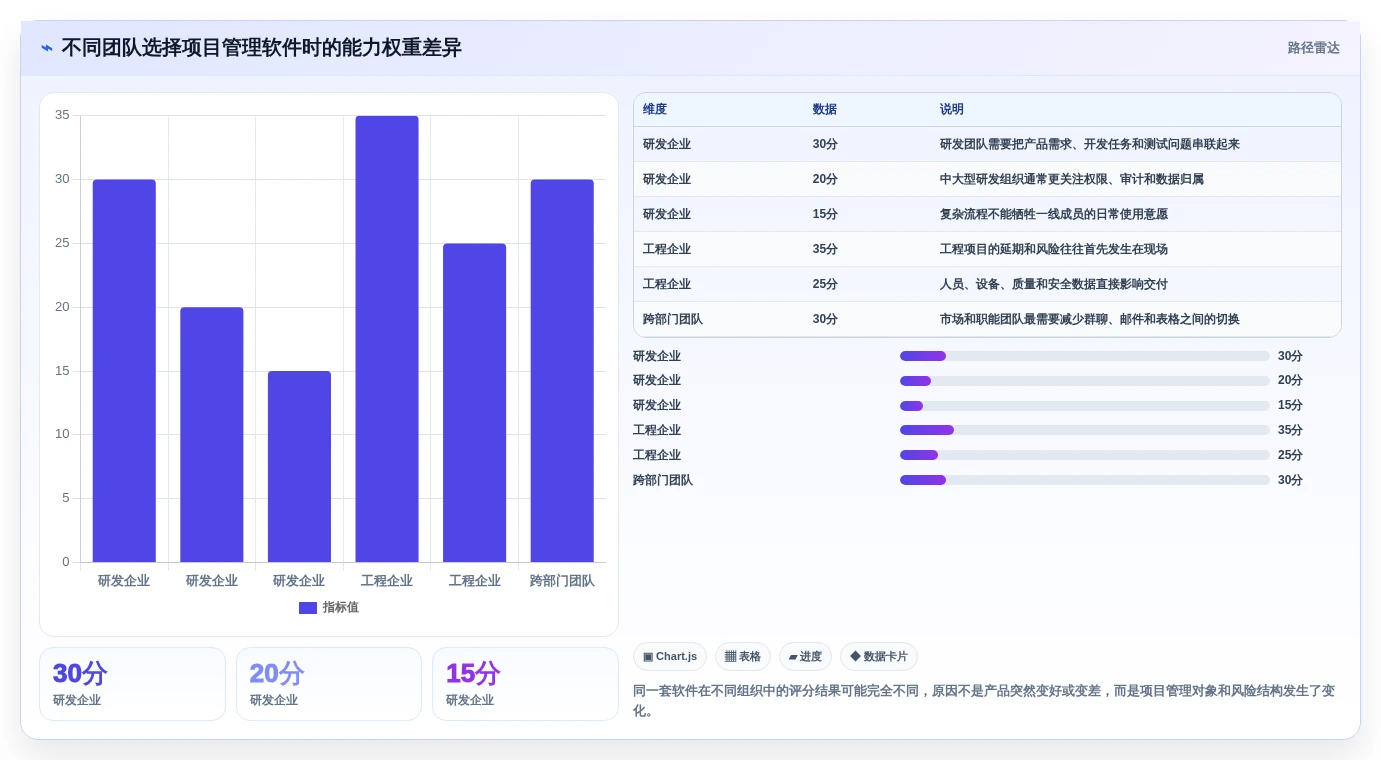Open the 20分 研发企业 summary card
Viewport: 1381px width, 760px height.
coord(329,684)
